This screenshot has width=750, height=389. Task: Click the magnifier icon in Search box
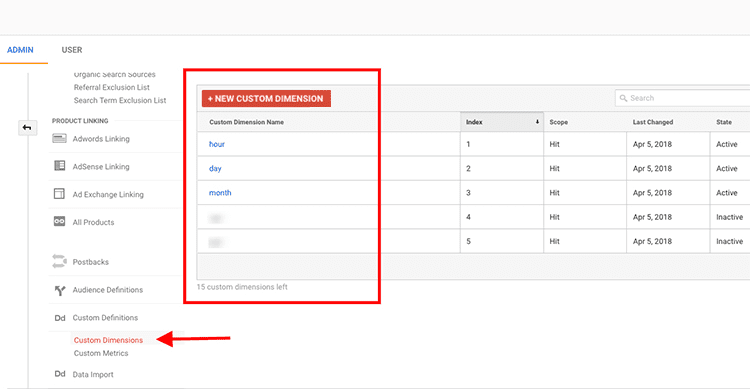(x=623, y=98)
